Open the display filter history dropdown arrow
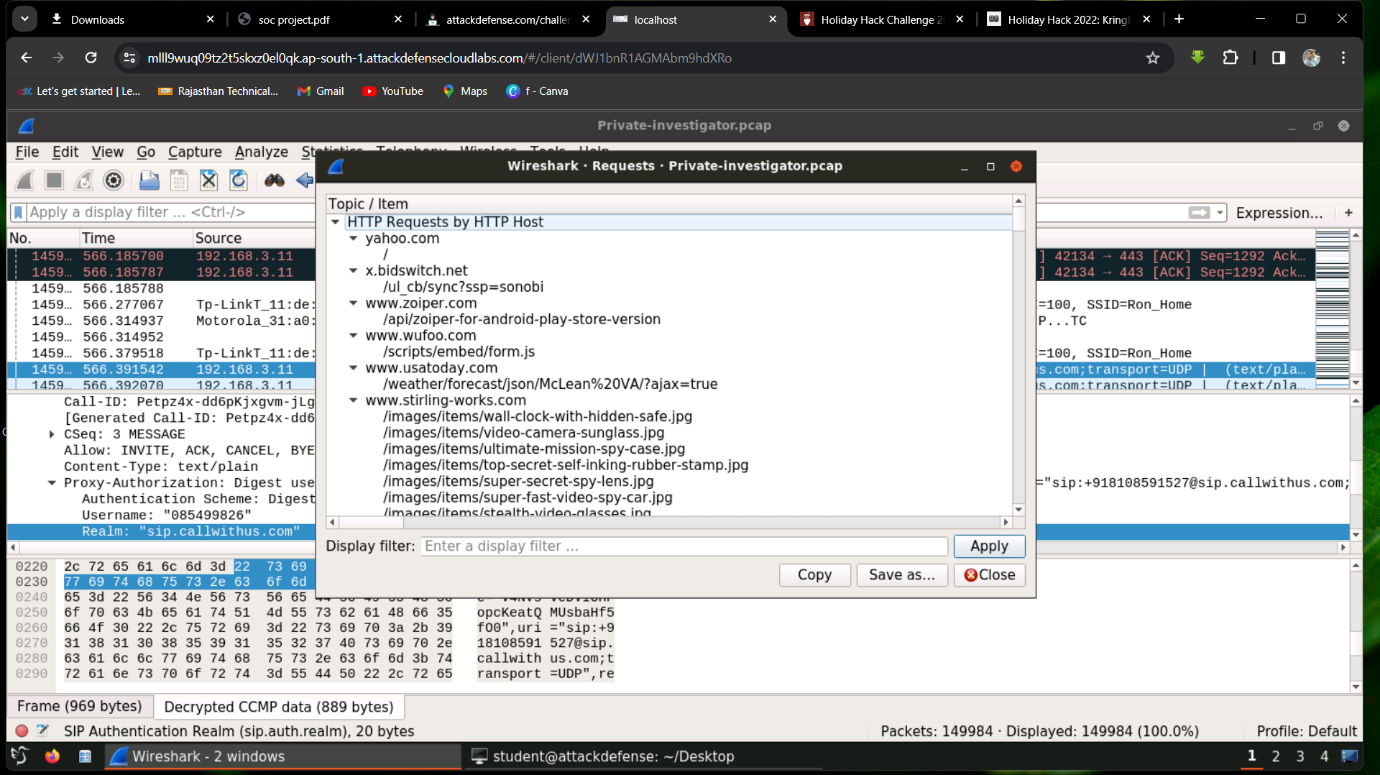This screenshot has height=775, width=1380. click(1221, 213)
